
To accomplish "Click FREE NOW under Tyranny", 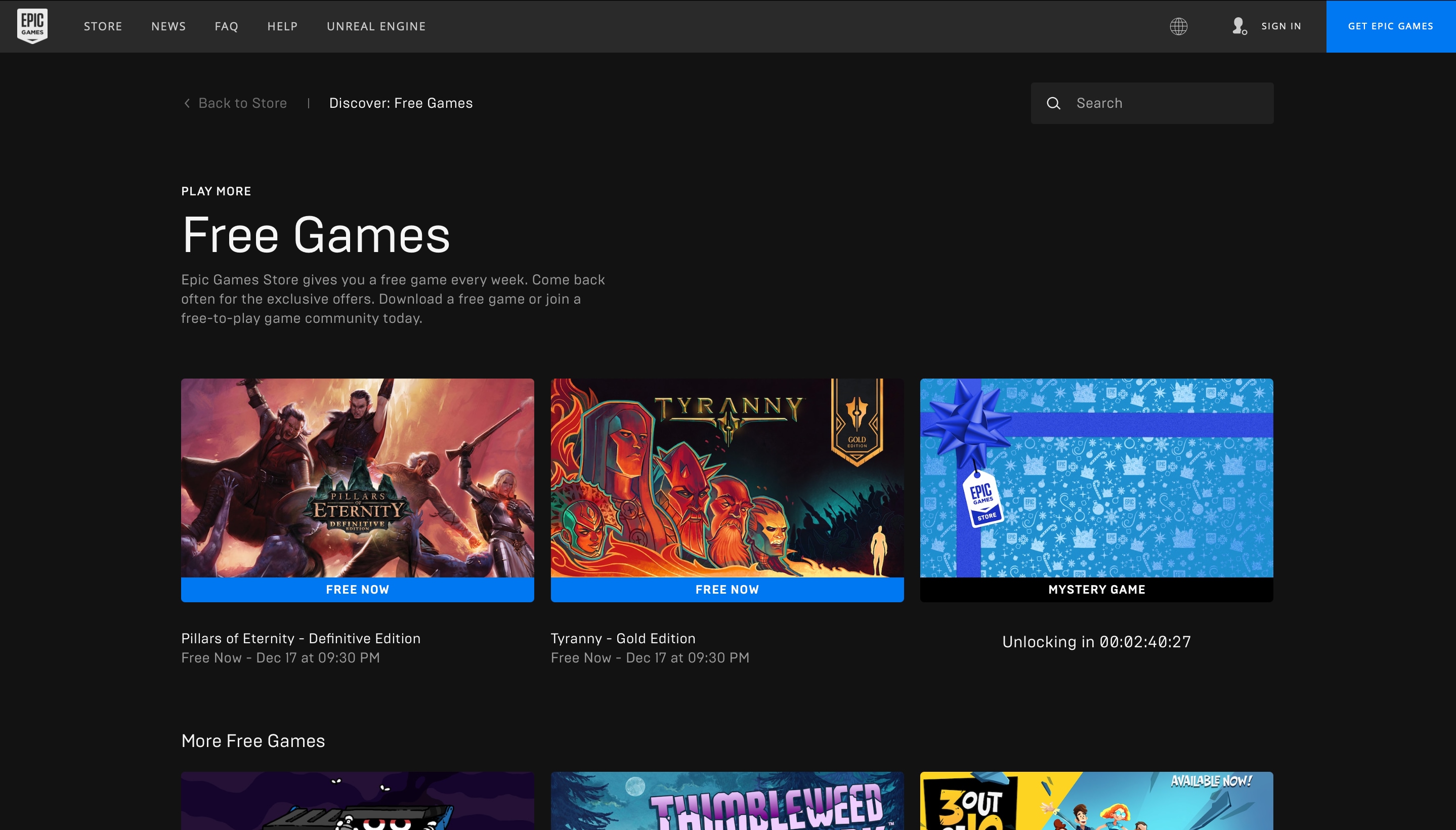I will point(727,590).
